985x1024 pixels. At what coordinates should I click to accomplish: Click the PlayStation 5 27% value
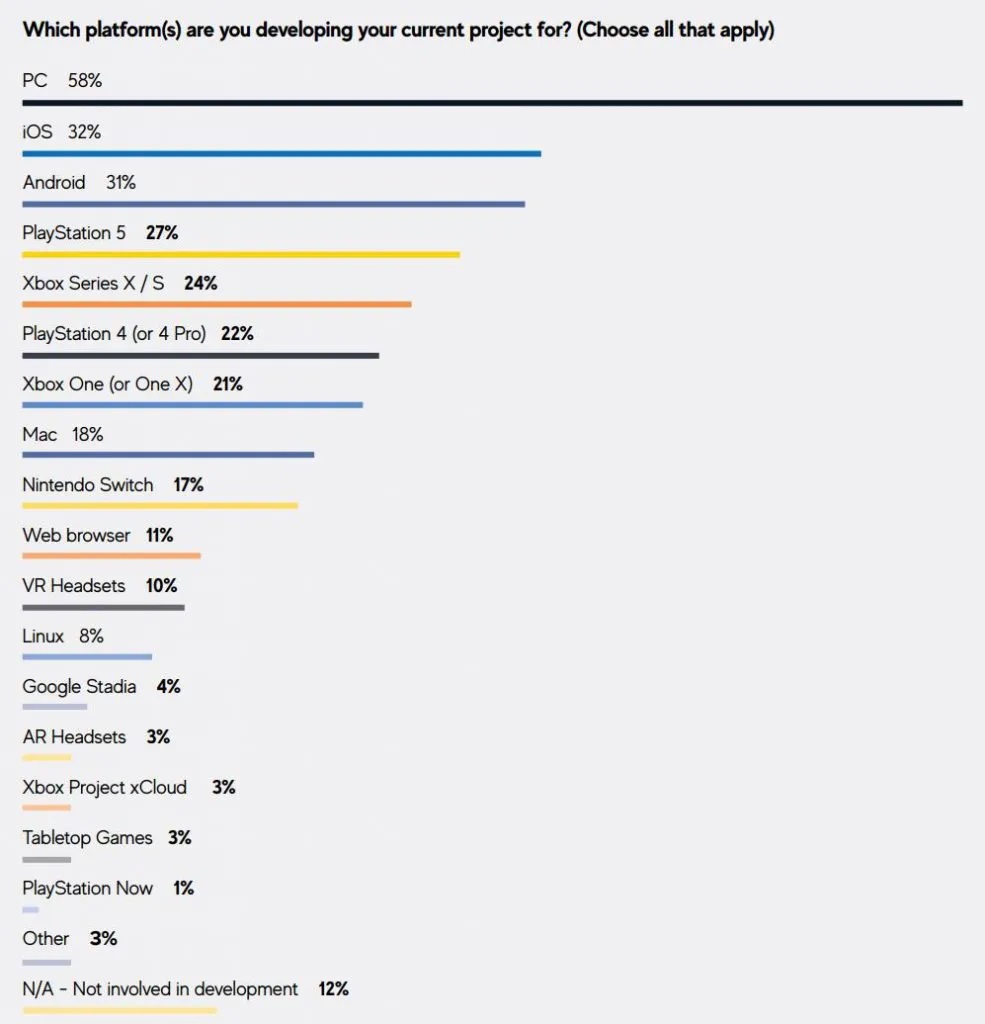click(x=161, y=233)
